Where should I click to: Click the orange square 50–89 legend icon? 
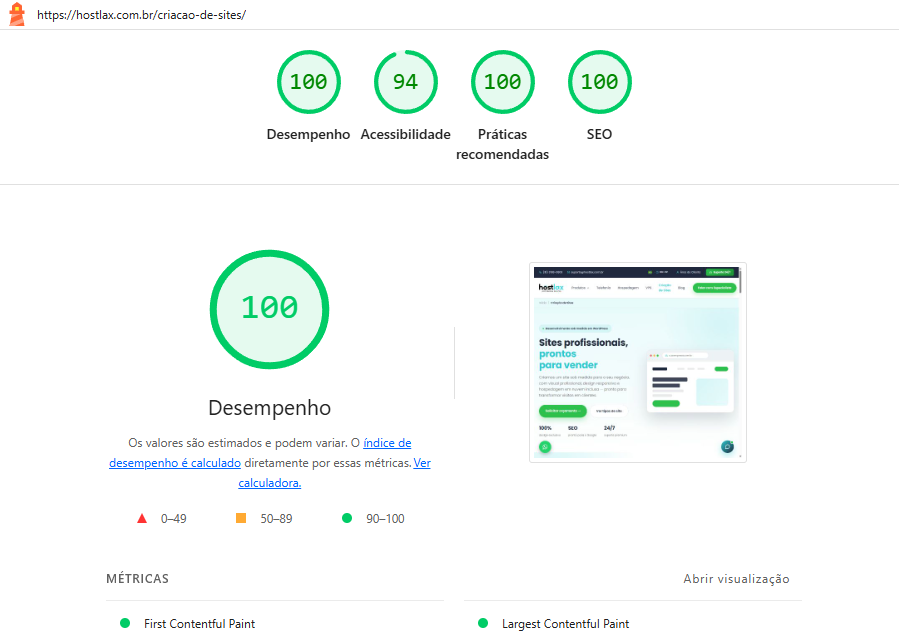click(241, 518)
